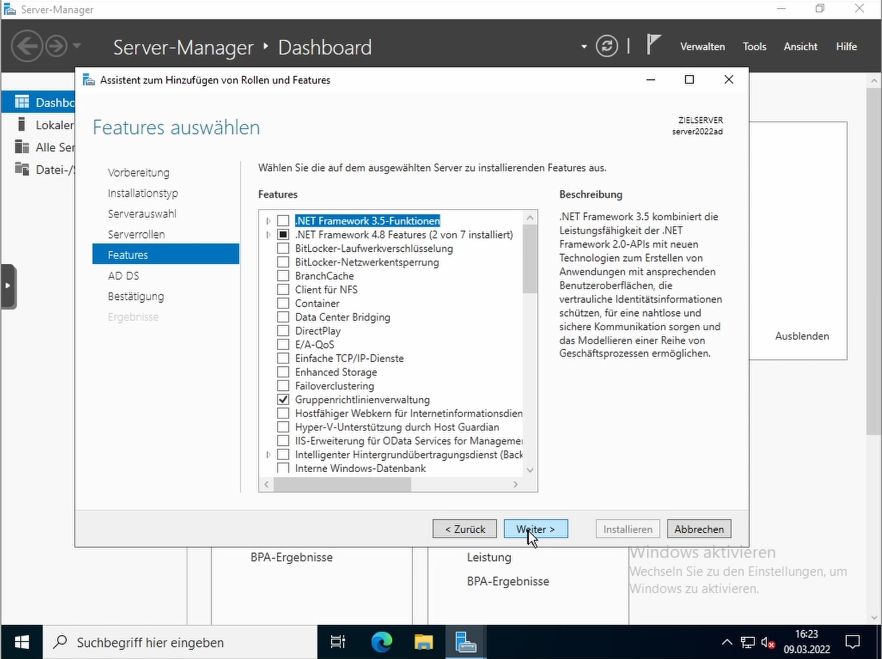882x659 pixels.
Task: Open the Tools menu
Action: (x=754, y=47)
